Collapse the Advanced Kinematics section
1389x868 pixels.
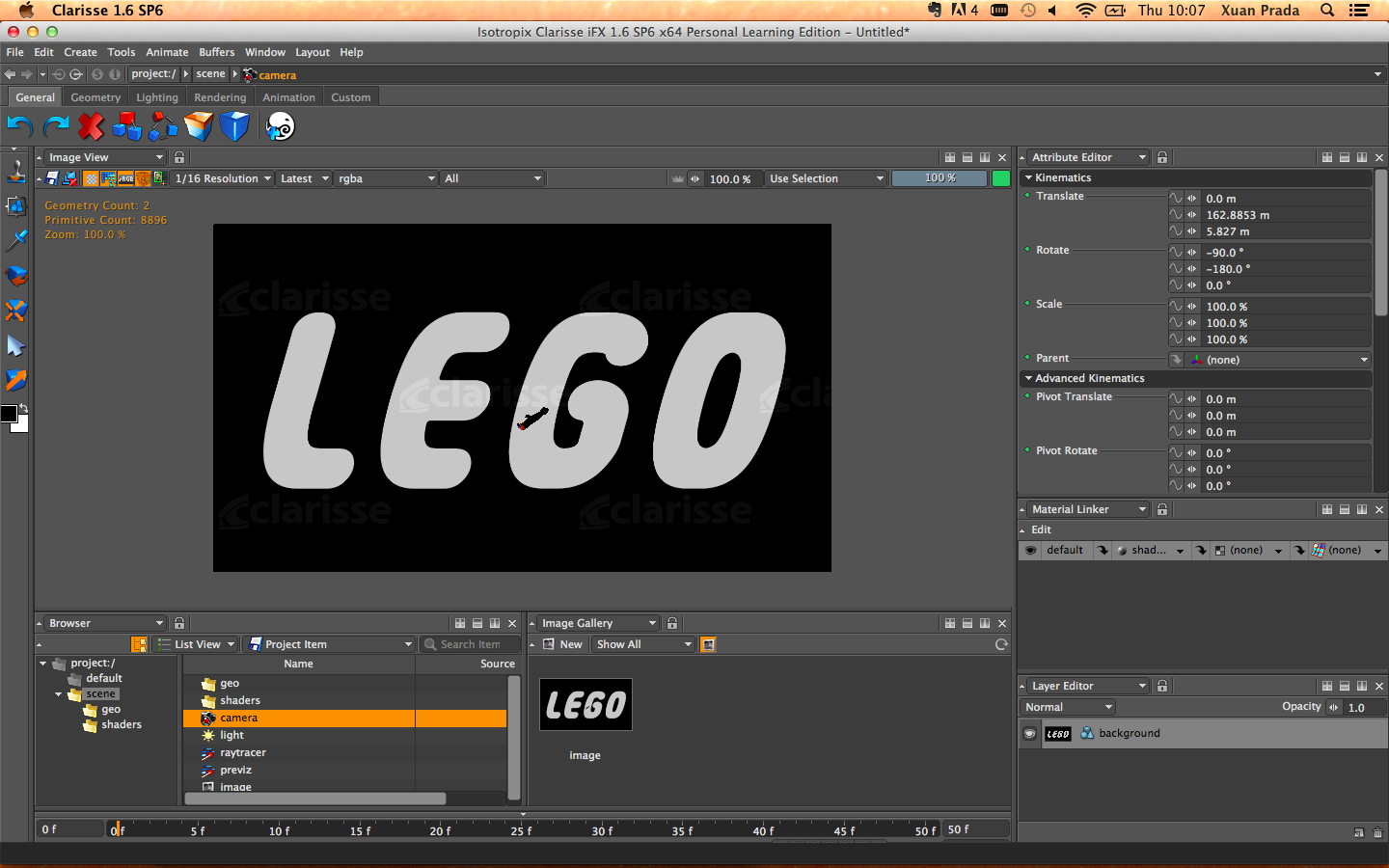(x=1029, y=378)
